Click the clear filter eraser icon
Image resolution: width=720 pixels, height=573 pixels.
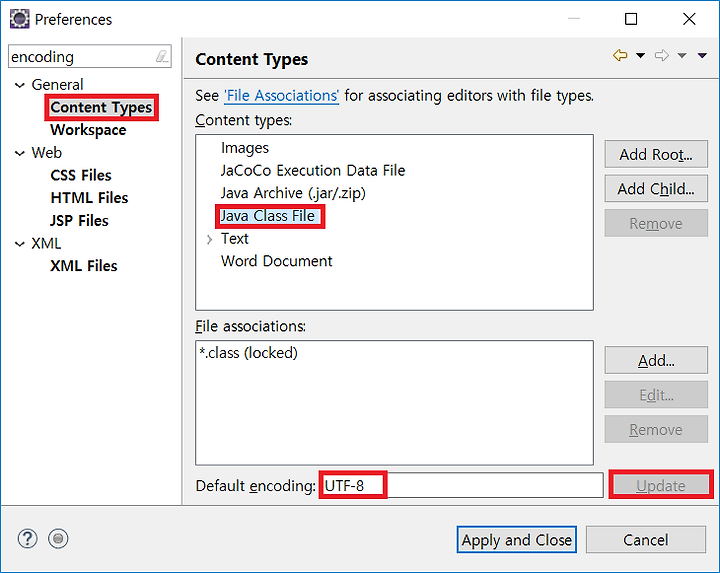(x=161, y=56)
